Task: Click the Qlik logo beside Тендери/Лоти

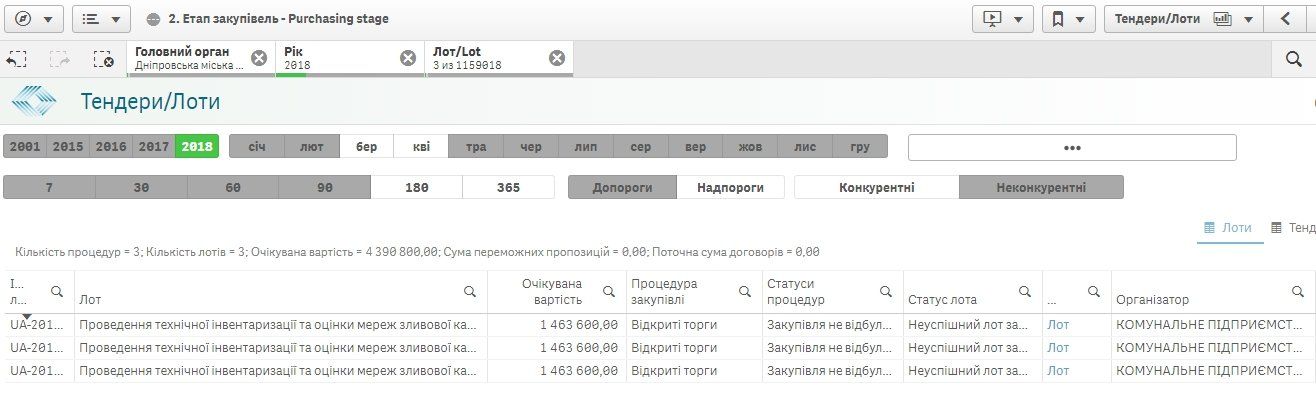Action: (34, 101)
